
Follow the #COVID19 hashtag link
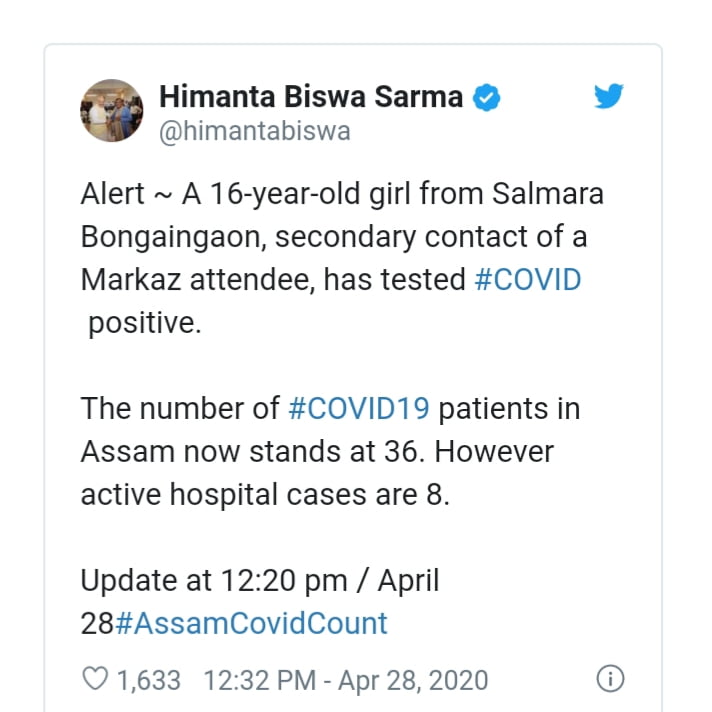point(359,408)
